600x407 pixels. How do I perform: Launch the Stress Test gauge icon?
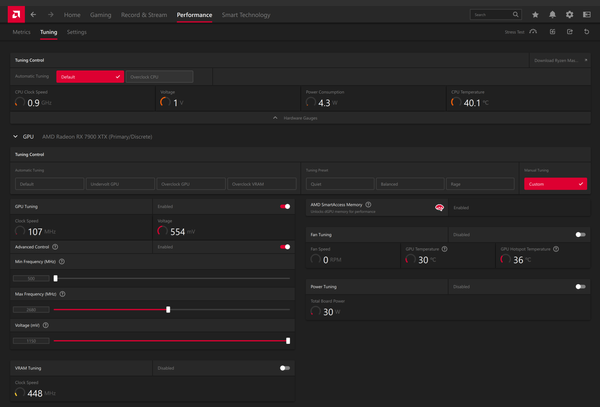point(534,32)
